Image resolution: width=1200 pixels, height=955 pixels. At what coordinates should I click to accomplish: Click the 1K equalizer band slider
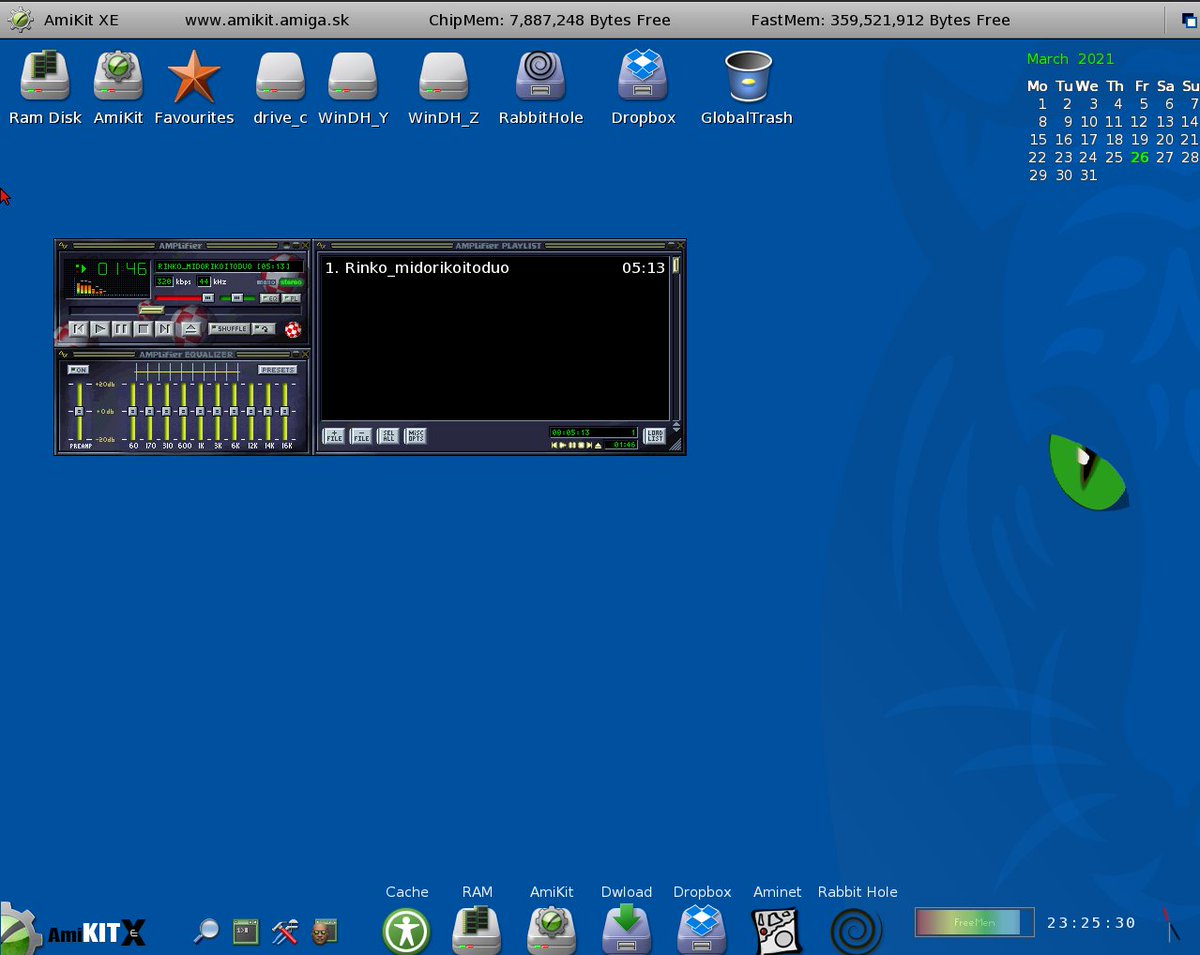tap(200, 412)
